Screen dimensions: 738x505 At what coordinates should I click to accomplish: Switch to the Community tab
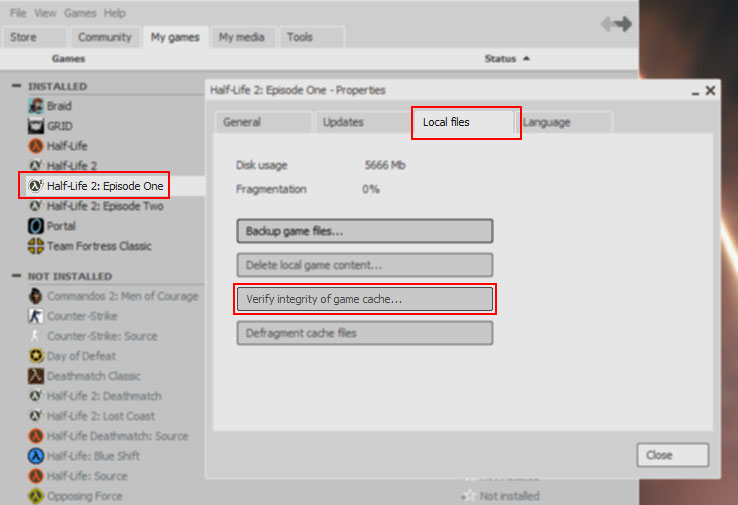coord(105,37)
